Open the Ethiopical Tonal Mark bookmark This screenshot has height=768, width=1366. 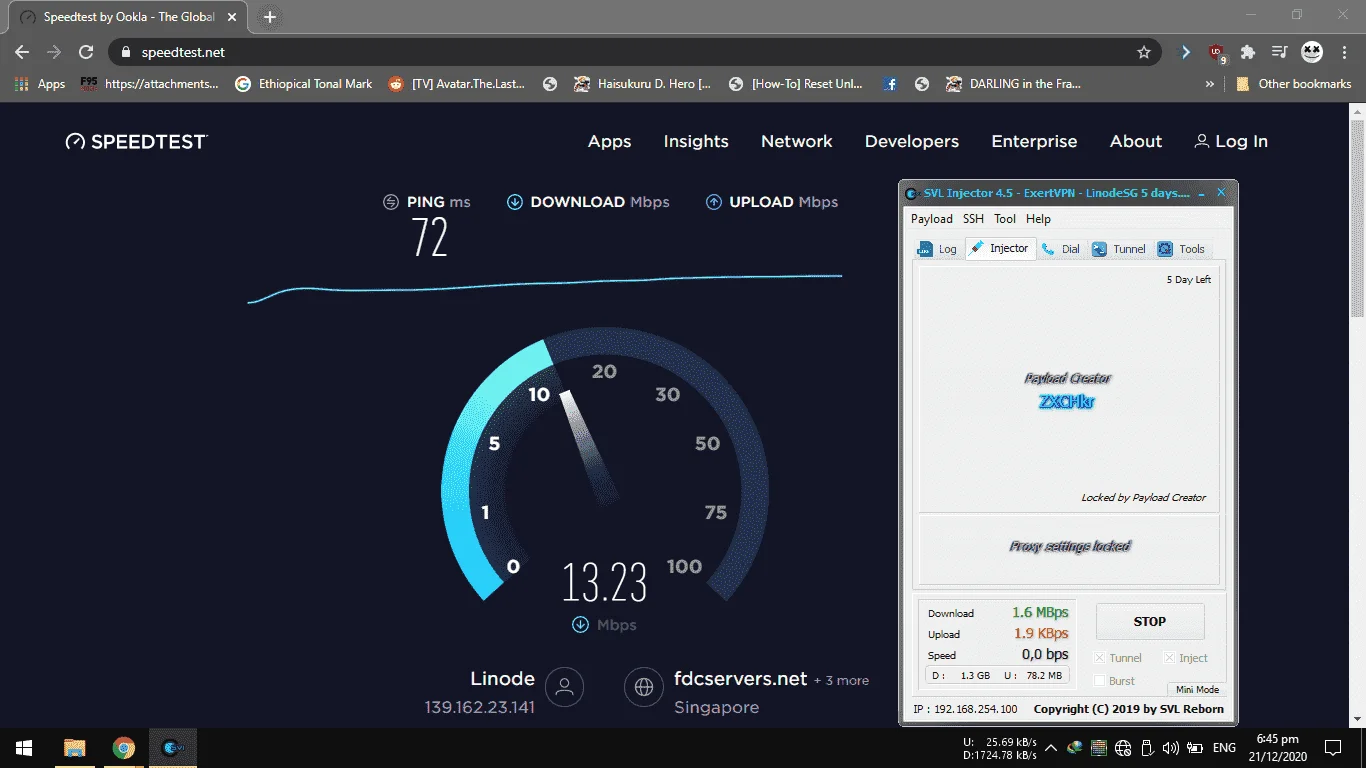point(303,84)
